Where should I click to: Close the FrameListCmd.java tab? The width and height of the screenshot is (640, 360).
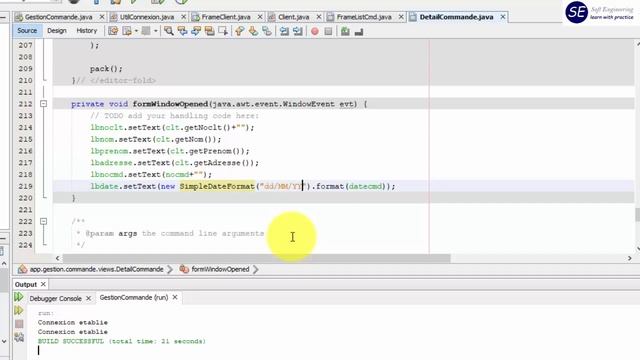pyautogui.click(x=401, y=17)
